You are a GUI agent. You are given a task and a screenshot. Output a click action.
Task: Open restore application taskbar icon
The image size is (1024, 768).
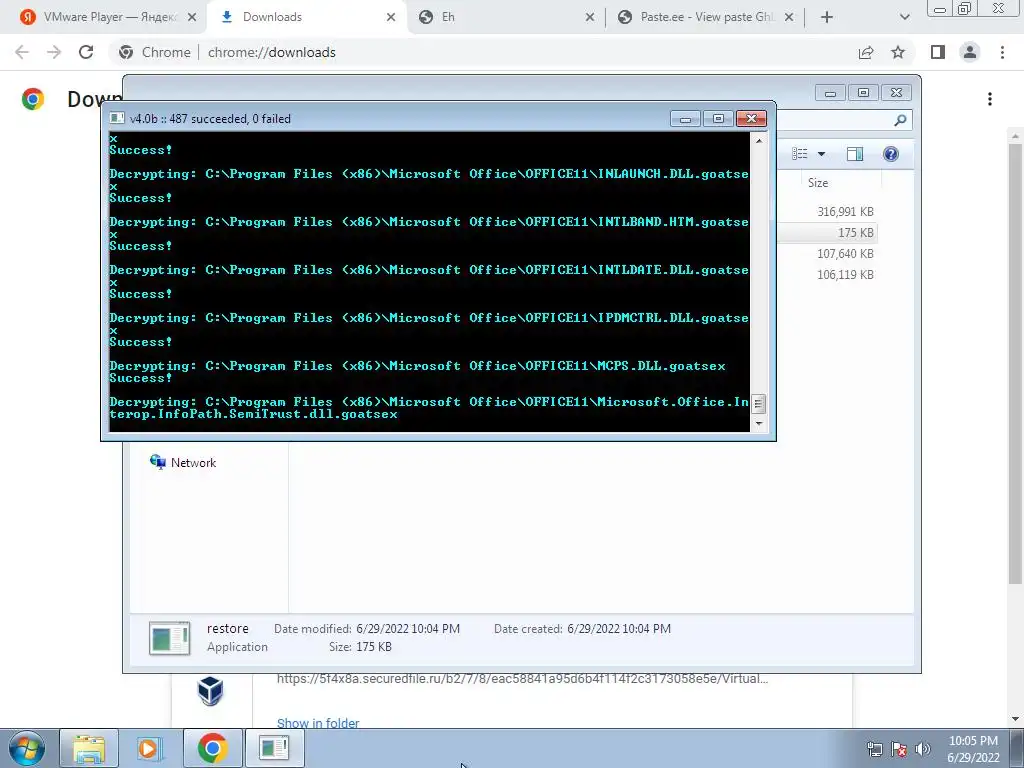[x=274, y=748]
